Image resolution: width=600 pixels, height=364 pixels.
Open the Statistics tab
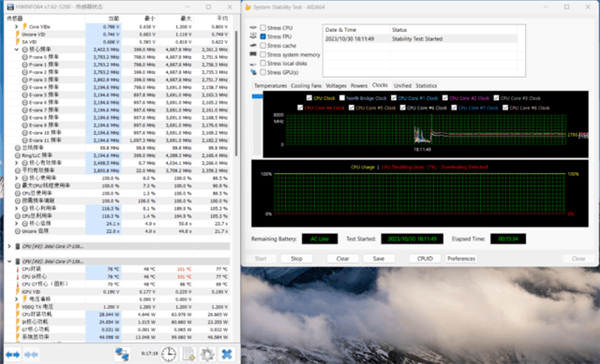tap(426, 86)
